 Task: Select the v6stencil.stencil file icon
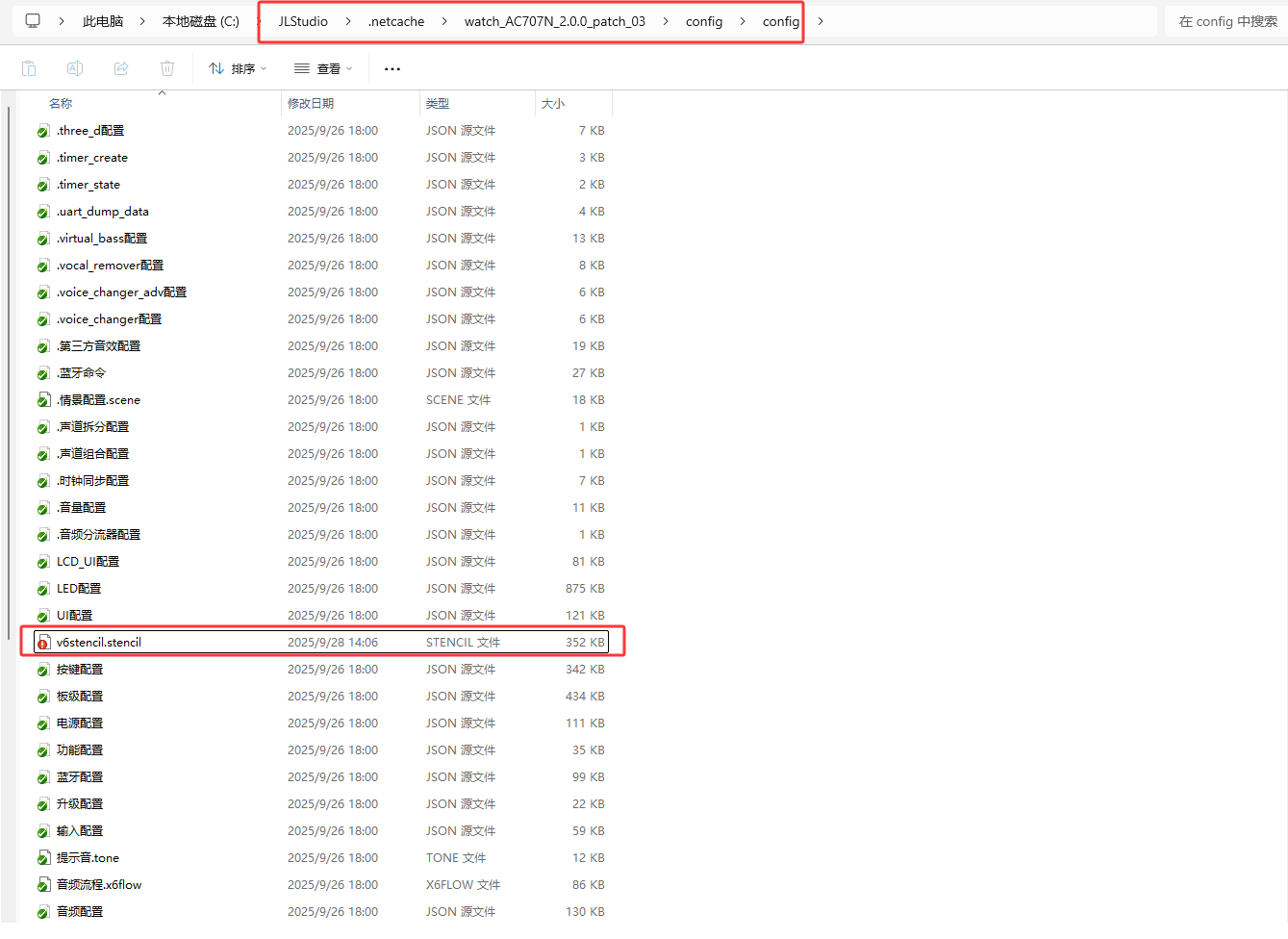pyautogui.click(x=43, y=643)
